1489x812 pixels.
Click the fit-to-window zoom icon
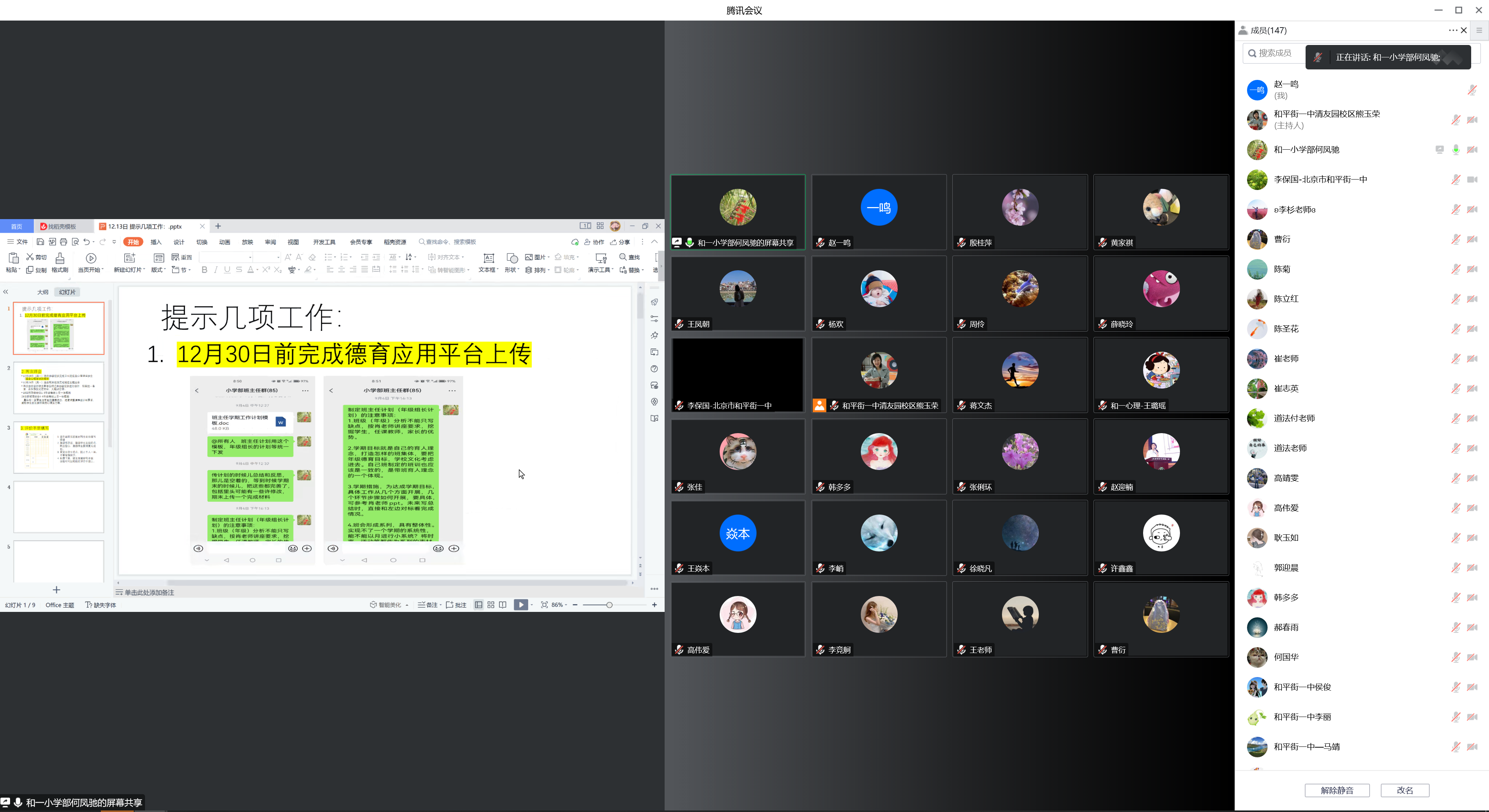coord(544,605)
